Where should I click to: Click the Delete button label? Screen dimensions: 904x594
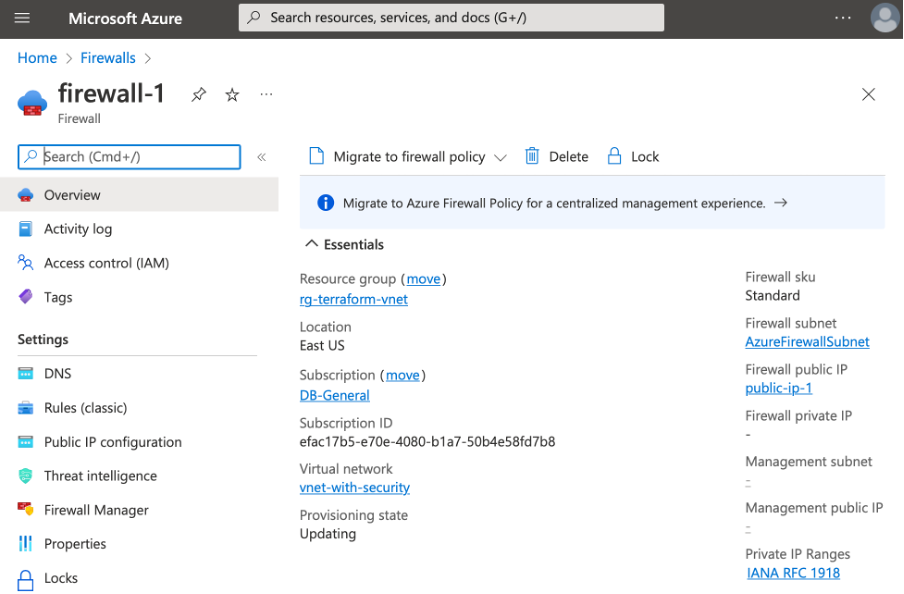(568, 157)
